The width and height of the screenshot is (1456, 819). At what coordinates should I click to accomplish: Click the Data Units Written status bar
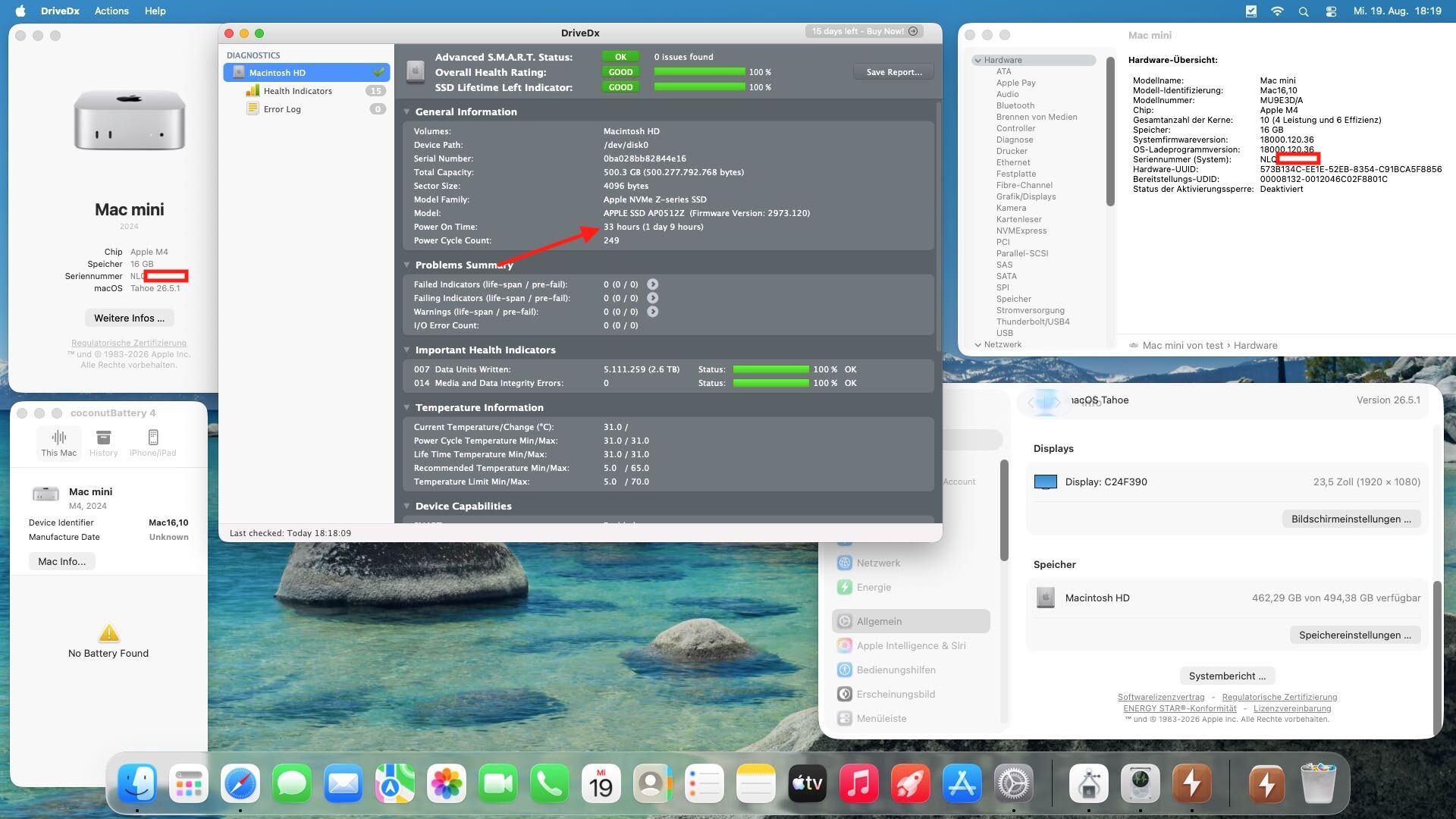tap(771, 369)
